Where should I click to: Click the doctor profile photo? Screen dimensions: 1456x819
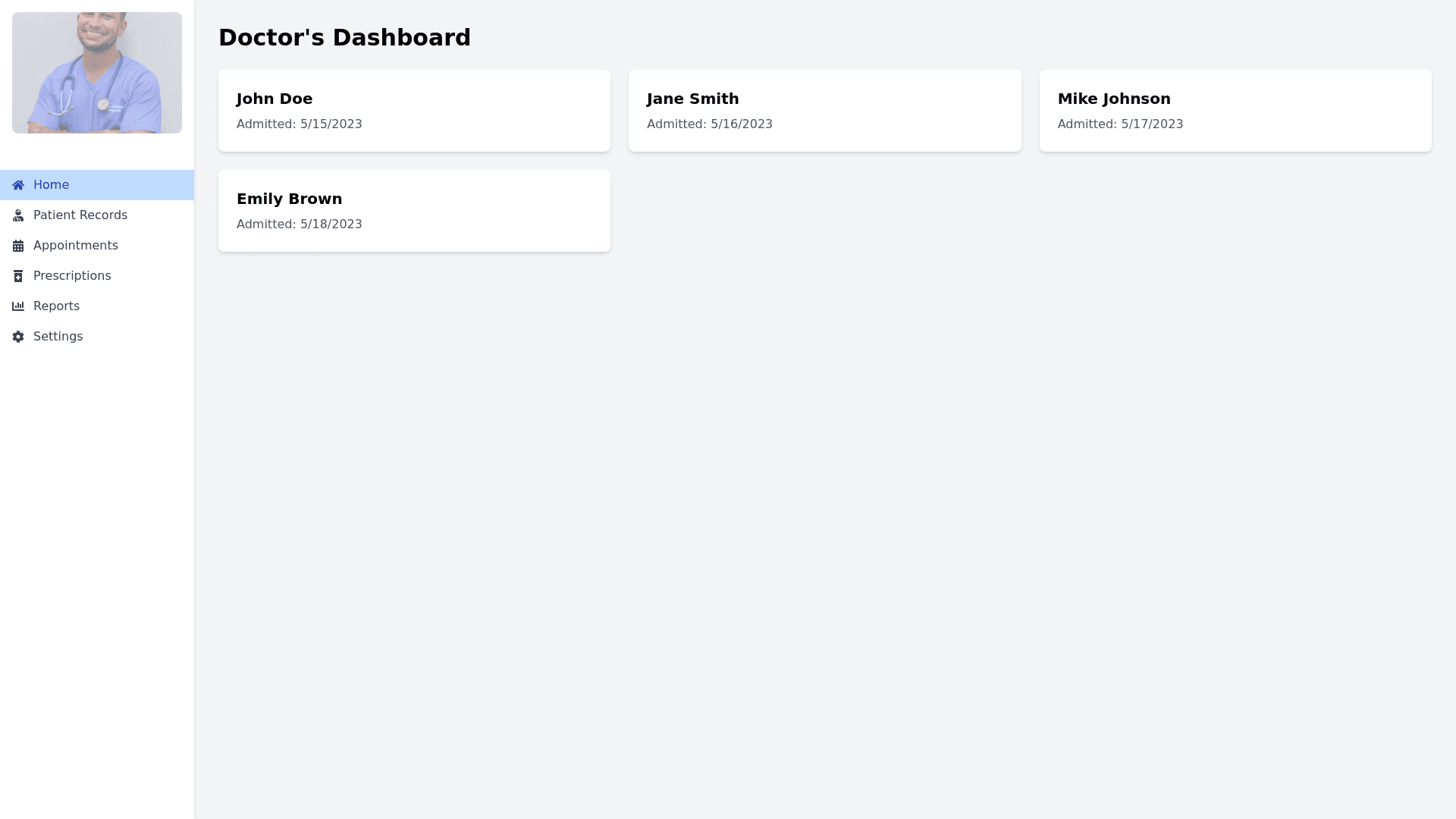(97, 73)
